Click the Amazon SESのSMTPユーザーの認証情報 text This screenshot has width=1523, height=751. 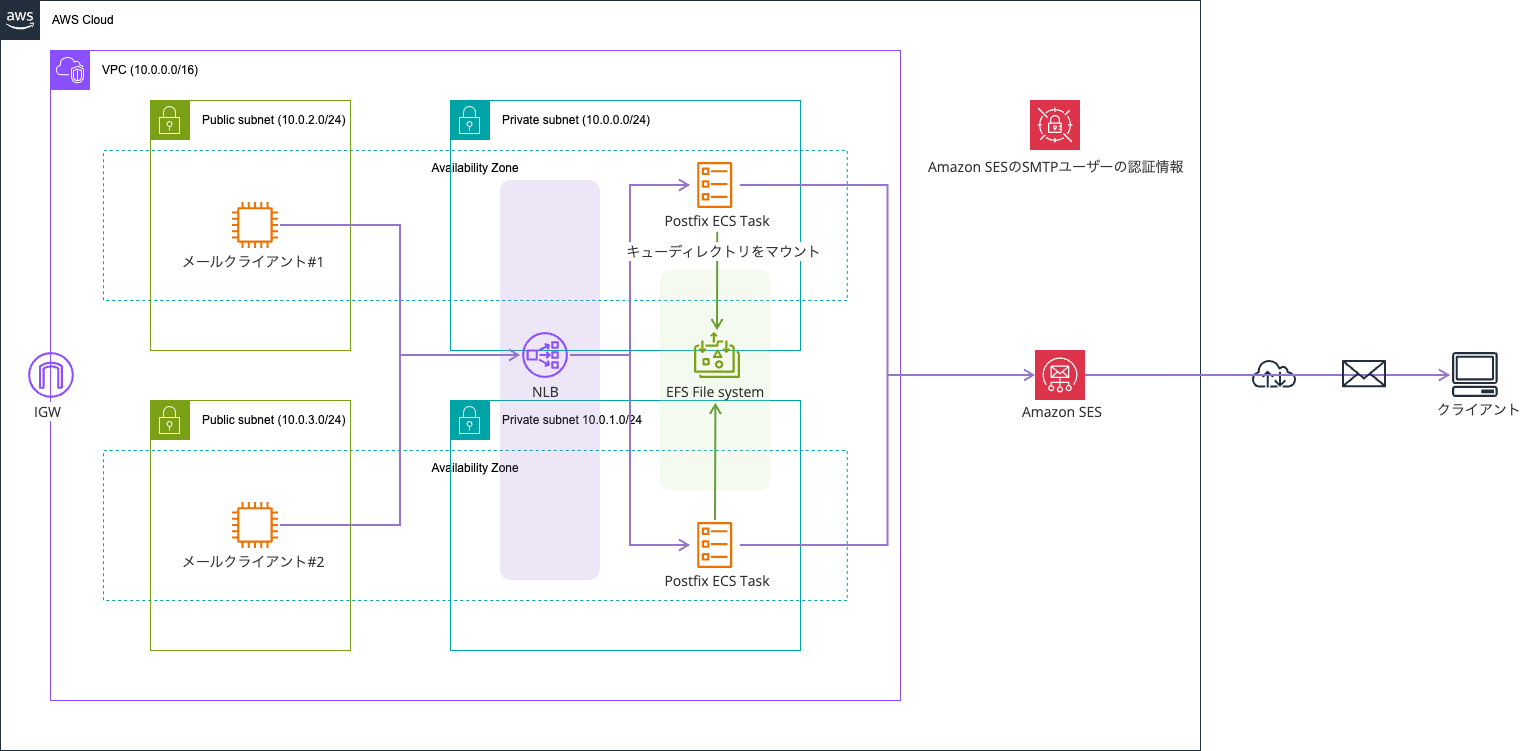[1055, 167]
